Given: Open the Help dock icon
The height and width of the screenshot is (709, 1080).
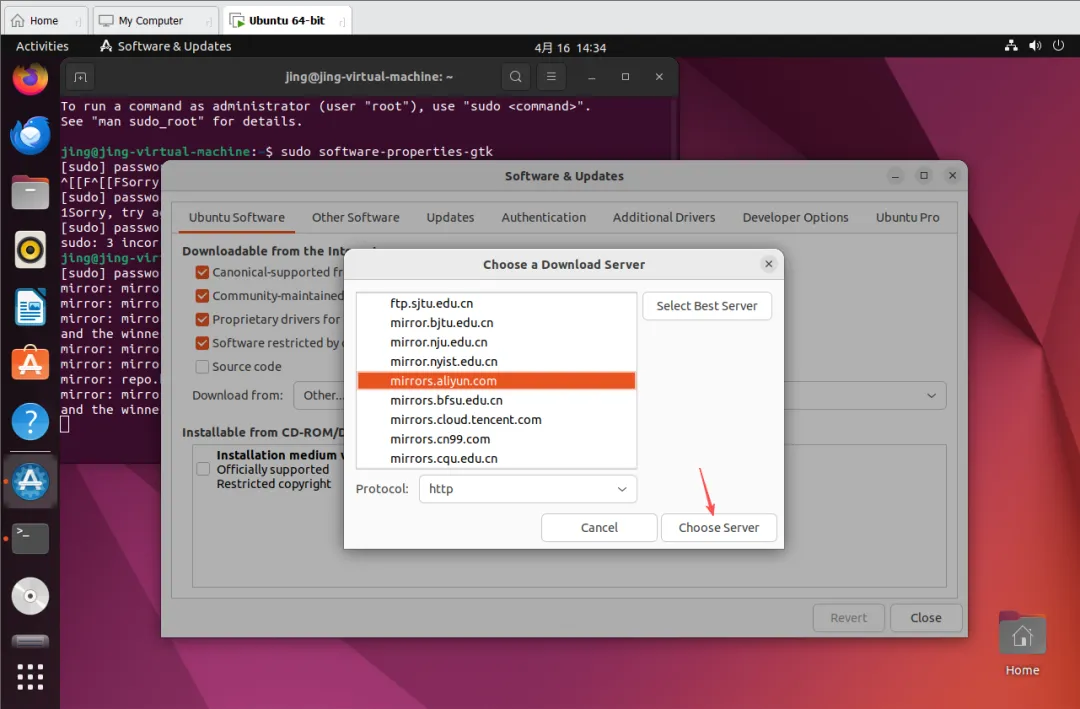Looking at the screenshot, I should coord(30,421).
